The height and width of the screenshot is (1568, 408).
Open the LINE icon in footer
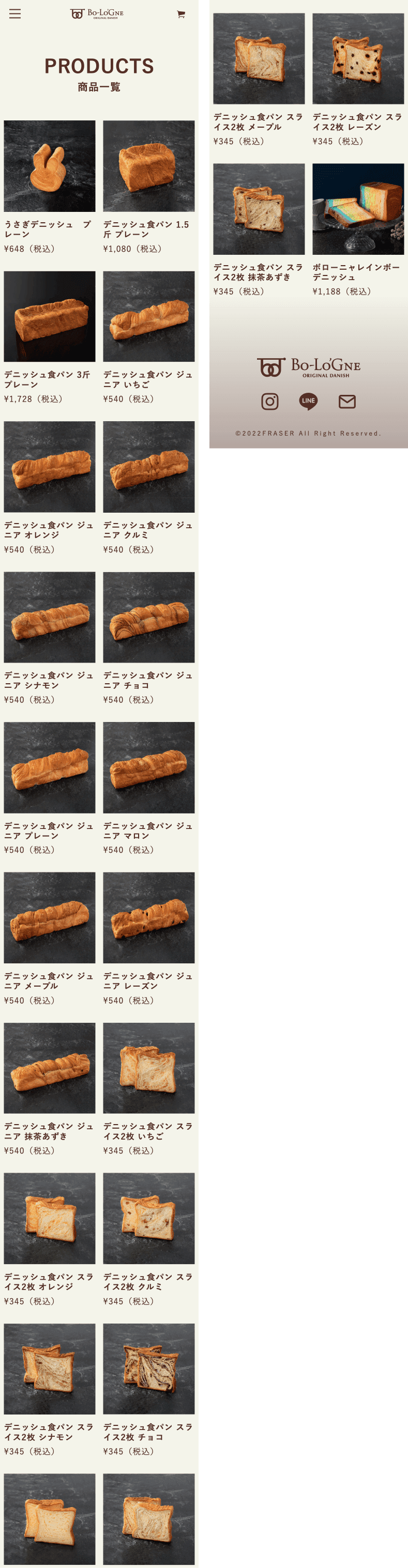[308, 401]
